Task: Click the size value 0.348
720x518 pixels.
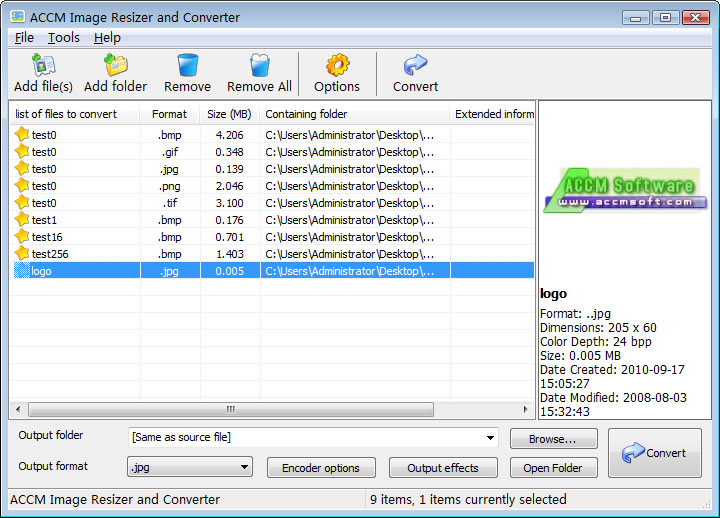Action: click(x=230, y=152)
